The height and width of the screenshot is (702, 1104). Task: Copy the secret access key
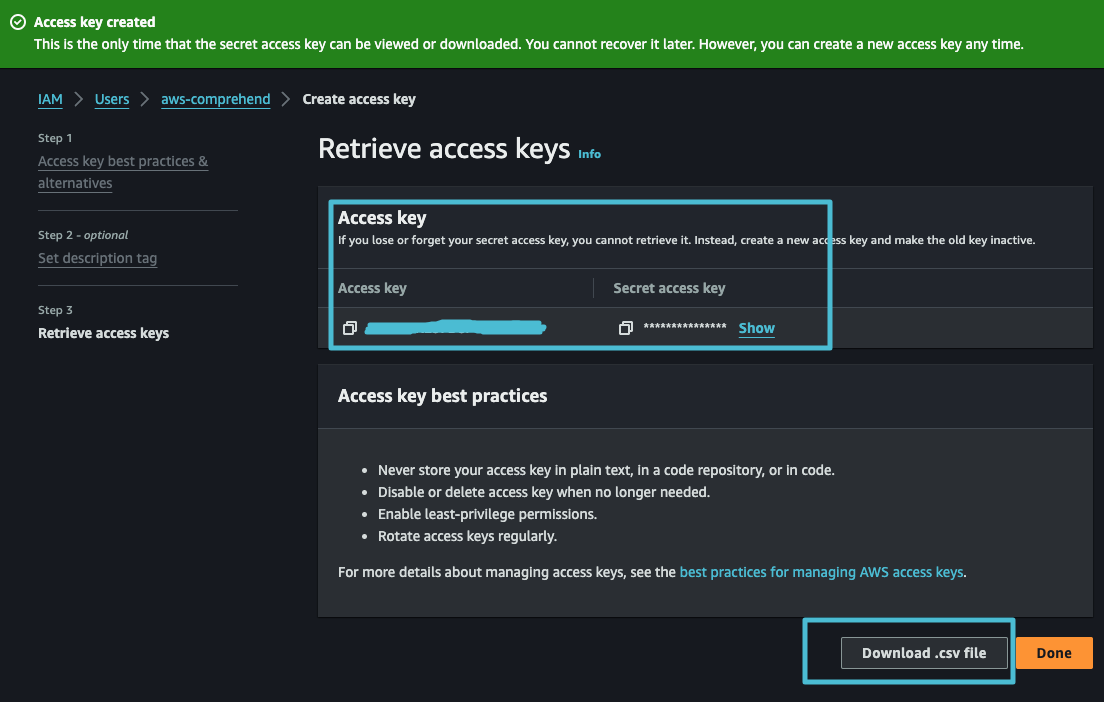tap(626, 327)
